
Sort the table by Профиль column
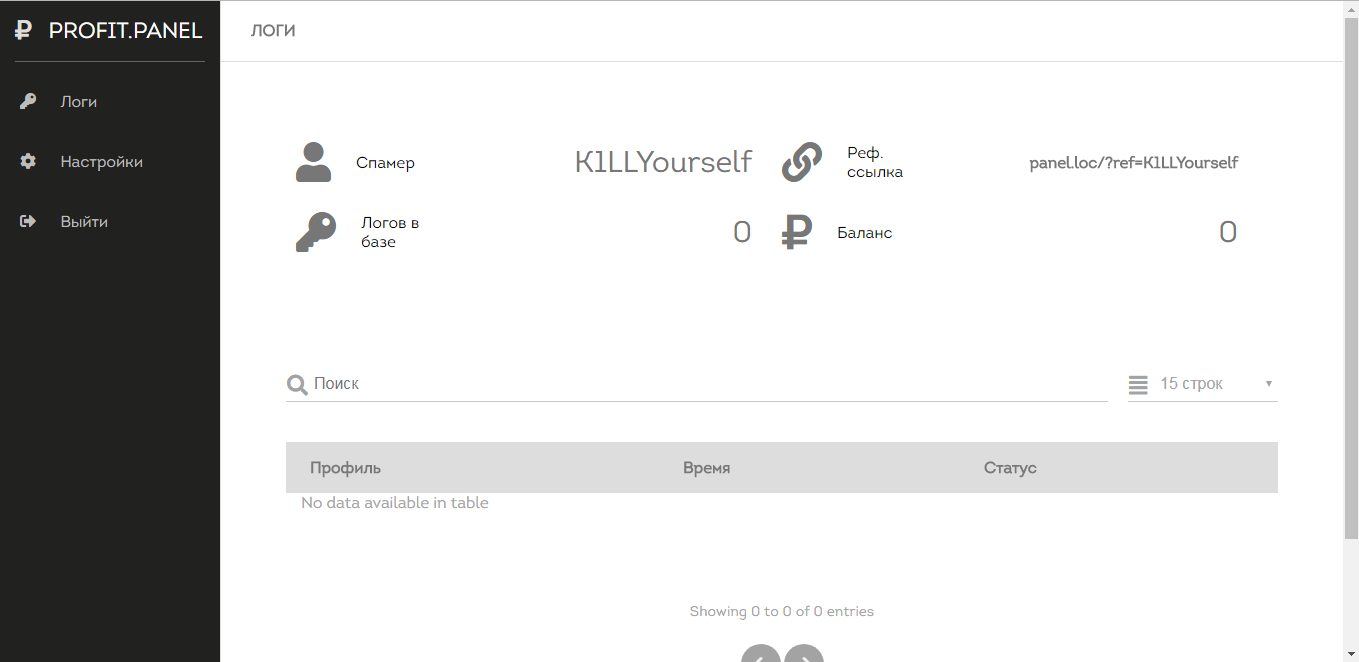tap(345, 467)
